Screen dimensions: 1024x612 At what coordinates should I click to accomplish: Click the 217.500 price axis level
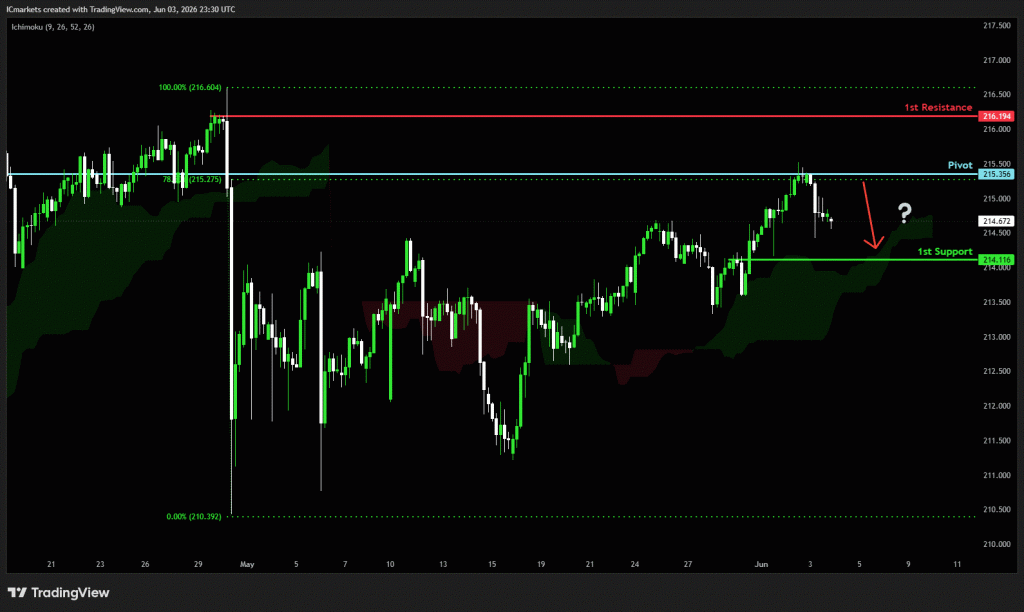click(997, 25)
